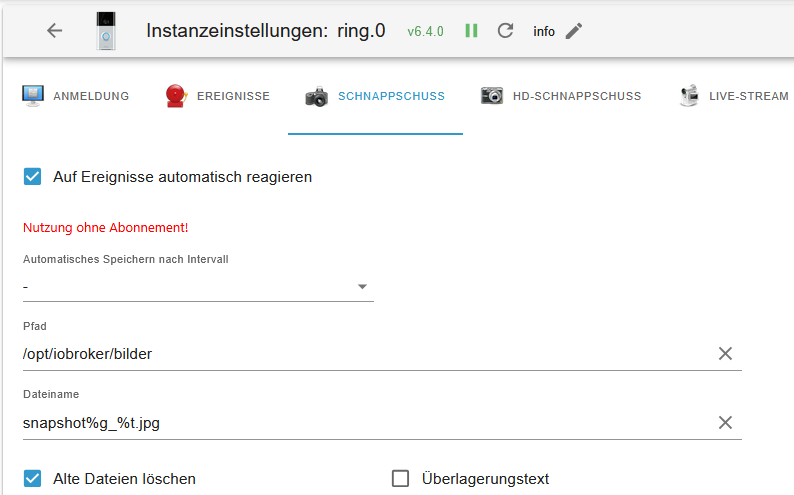Toggle Auf Ereignisse automatisch reagieren checkbox
The image size is (794, 495).
click(x=32, y=177)
